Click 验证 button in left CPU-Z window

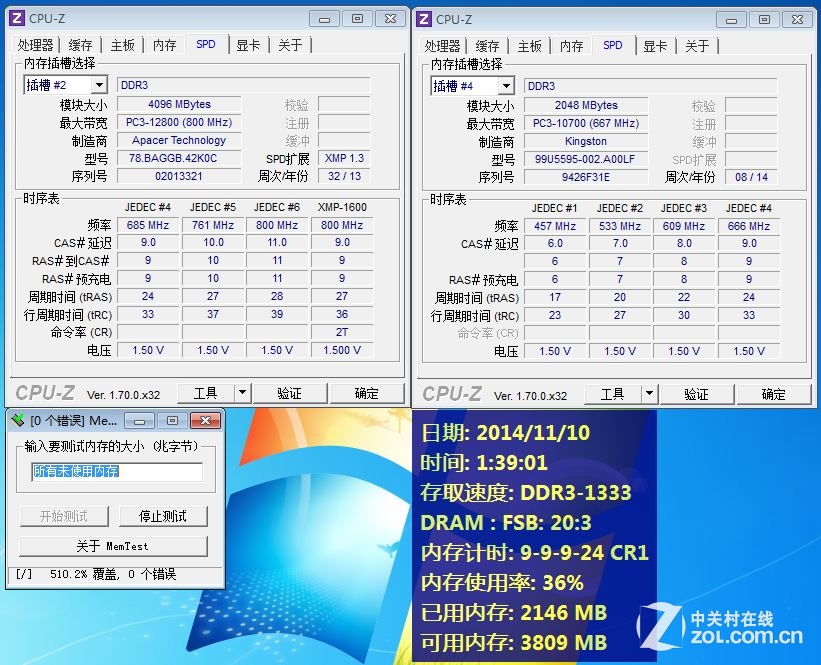(x=290, y=393)
